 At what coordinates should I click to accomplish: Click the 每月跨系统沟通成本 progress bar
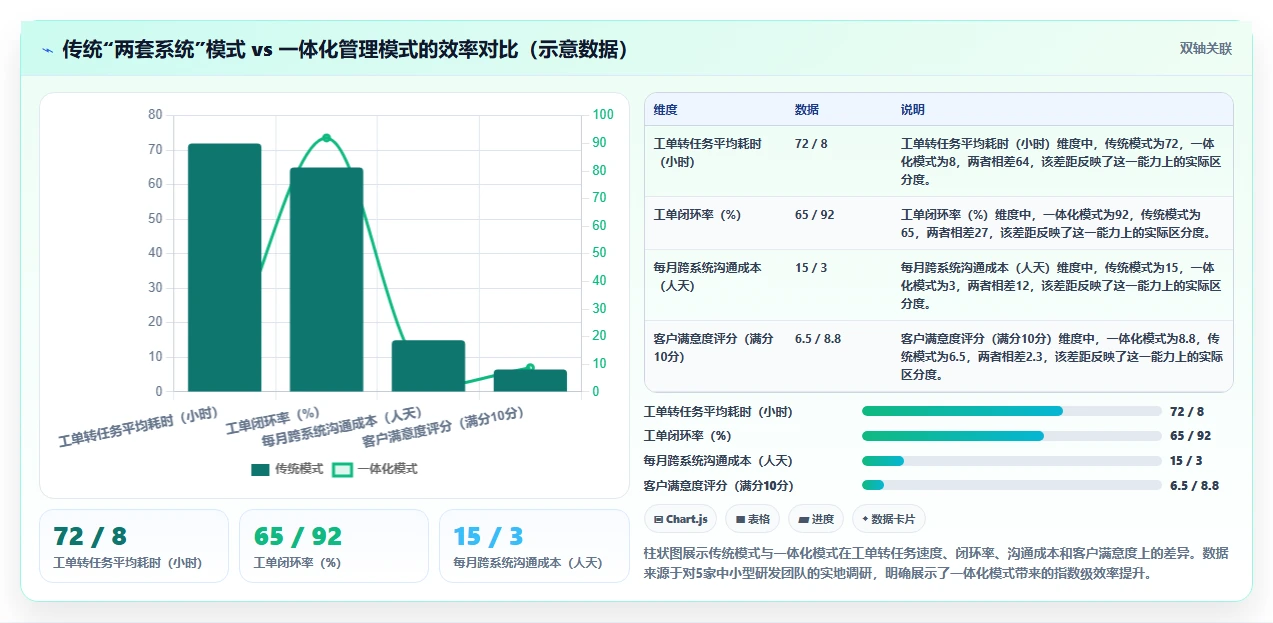[1012, 460]
